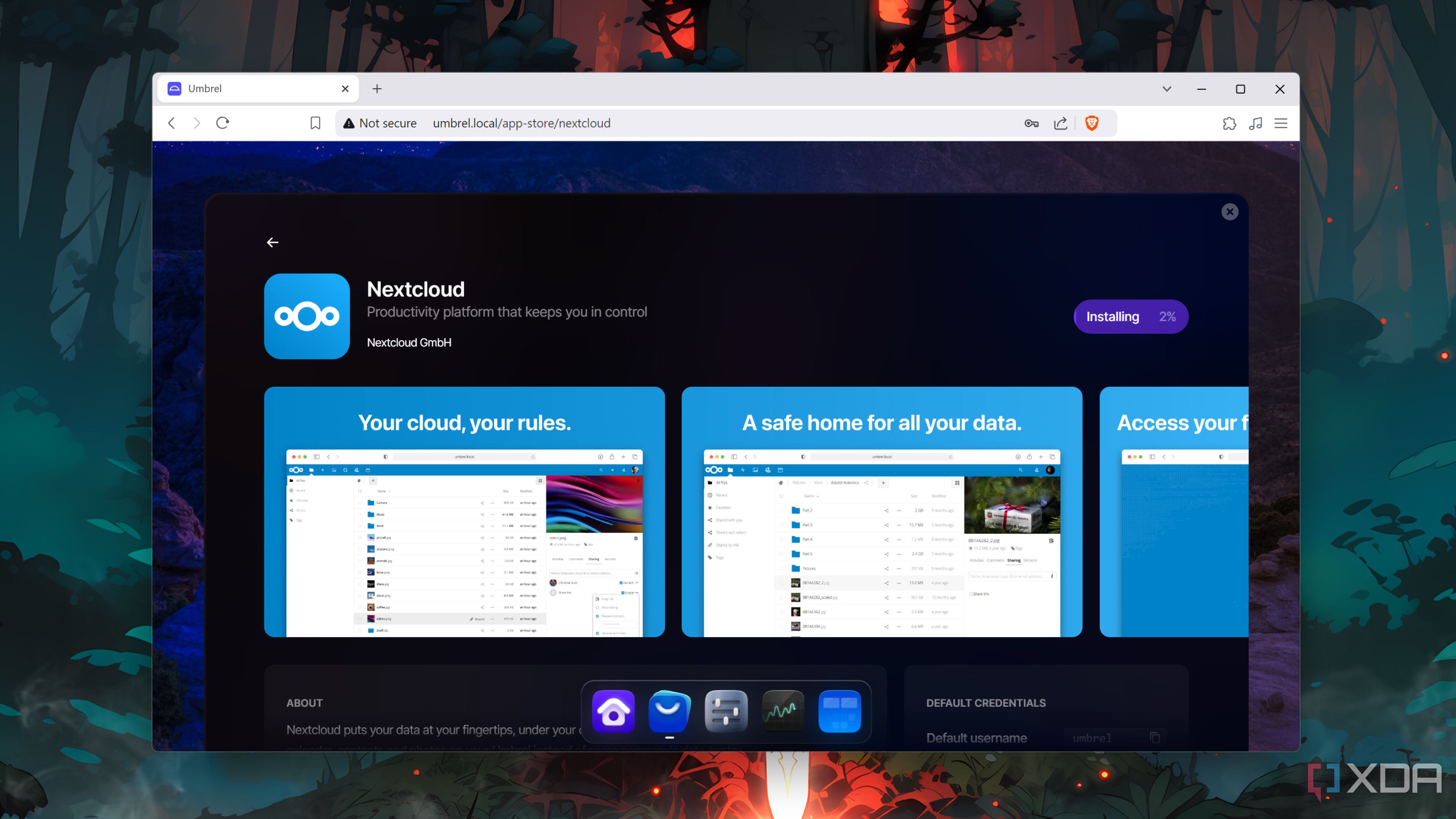Viewport: 1456px width, 819px height.
Task: Expand the tab search dropdown chevron
Action: pyautogui.click(x=1167, y=89)
